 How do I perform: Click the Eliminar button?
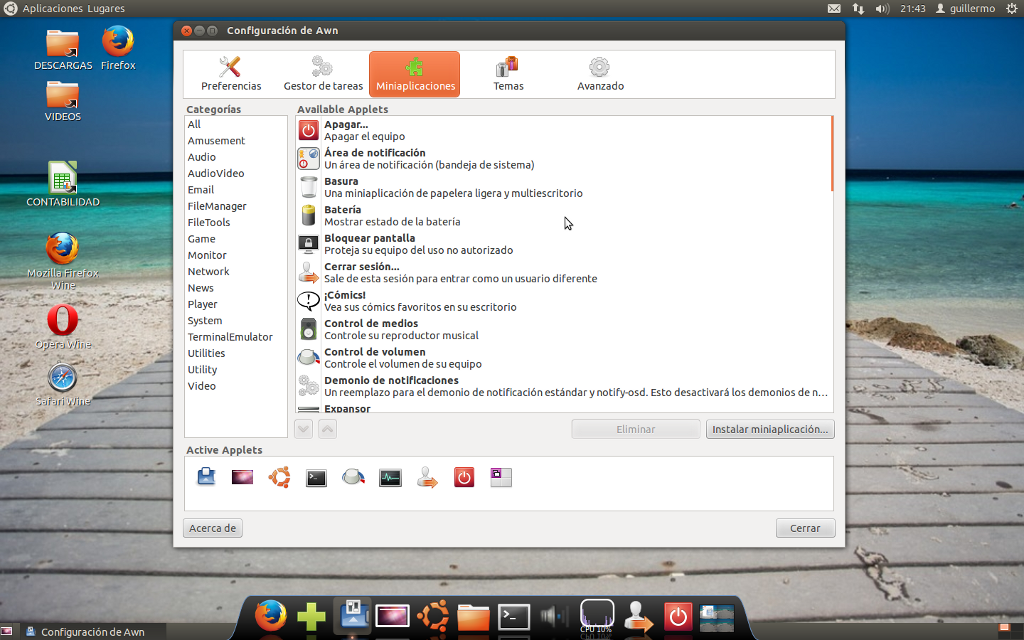coord(635,429)
